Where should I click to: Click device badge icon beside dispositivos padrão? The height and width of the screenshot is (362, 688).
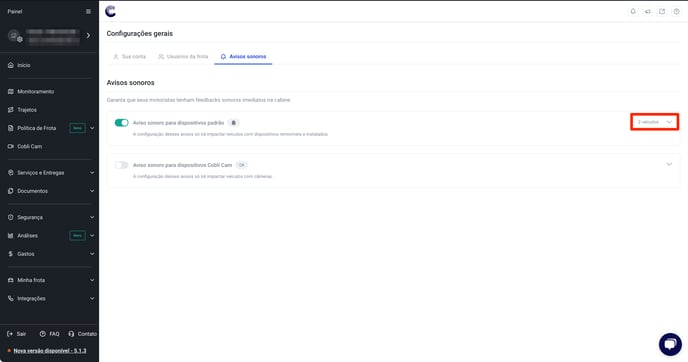tap(233, 123)
